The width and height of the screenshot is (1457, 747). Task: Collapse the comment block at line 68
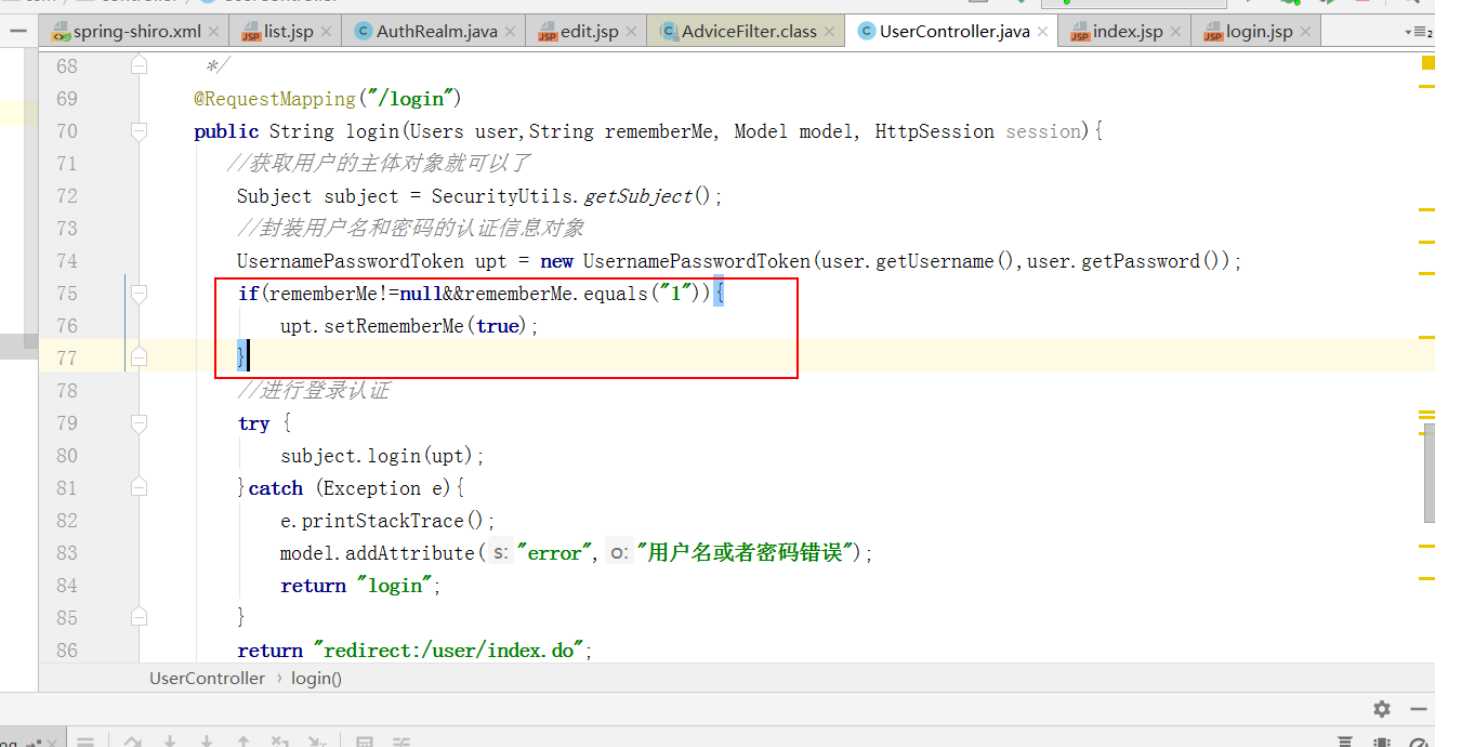click(139, 66)
